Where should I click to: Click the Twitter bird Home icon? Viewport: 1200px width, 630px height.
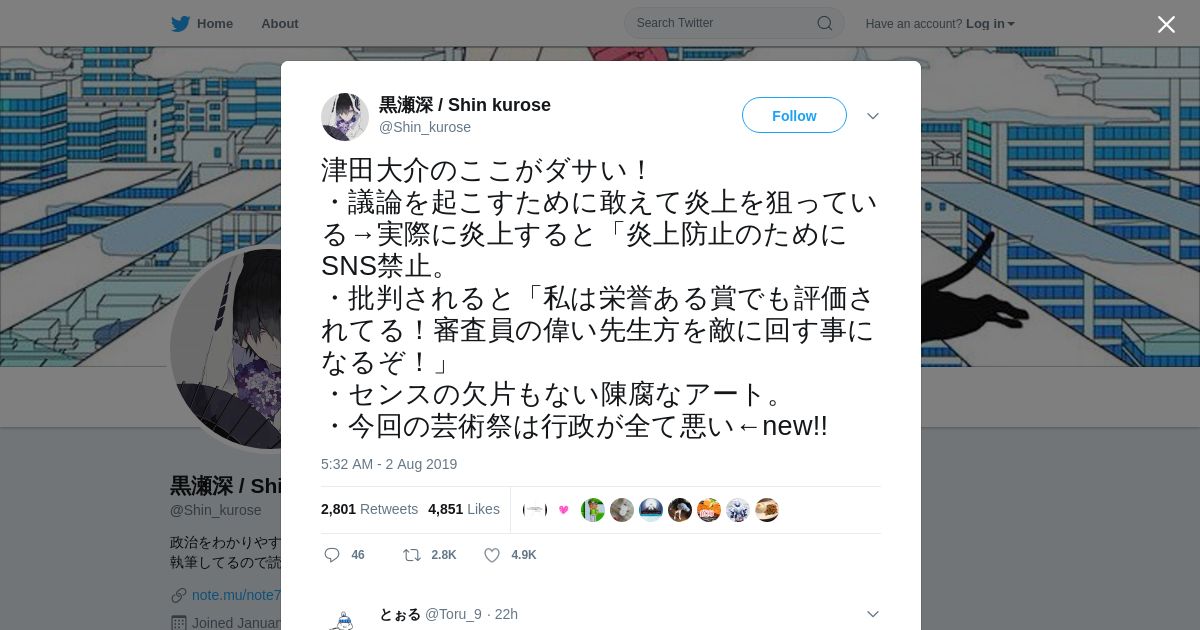coord(180,23)
